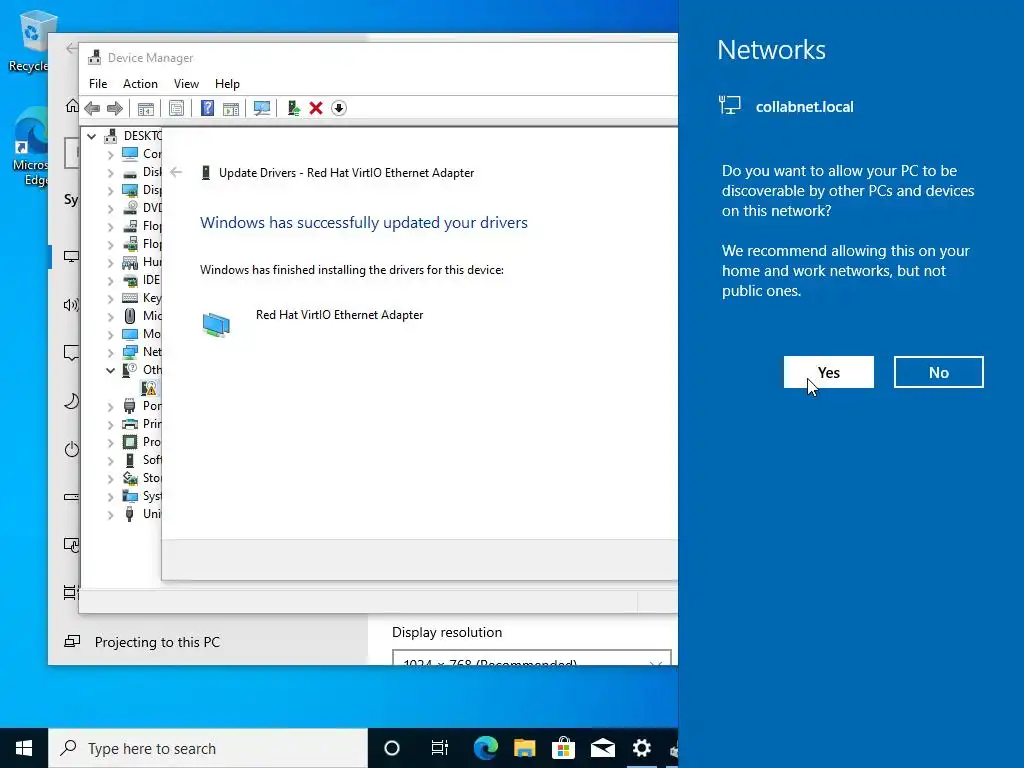This screenshot has height=768, width=1024.
Task: Click Yes to allow network discovery
Action: click(x=828, y=372)
